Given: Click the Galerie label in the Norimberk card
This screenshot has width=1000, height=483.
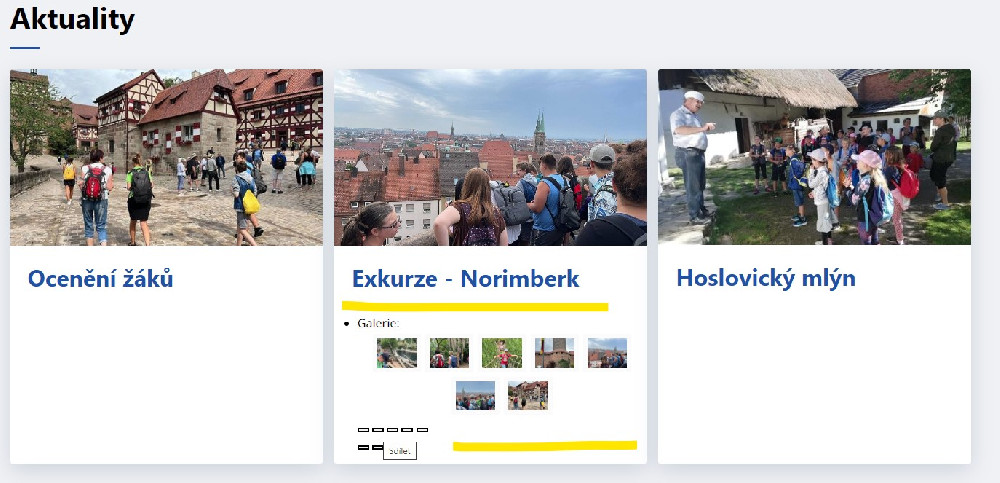Looking at the screenshot, I should click(378, 323).
